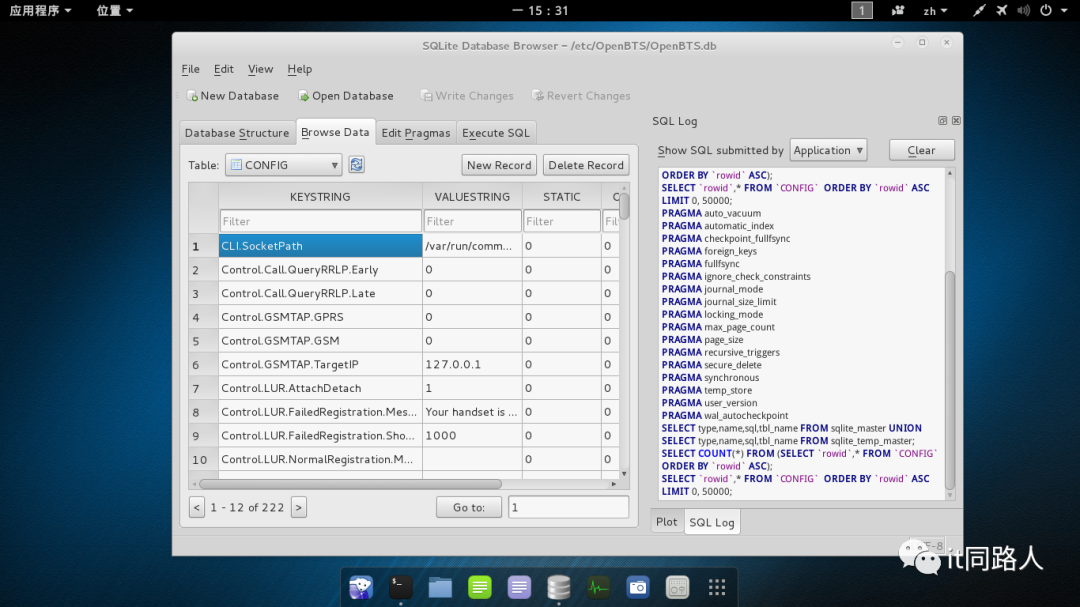Click the pen-shaped tray icon in top bar
The image size is (1080, 607).
[x=979, y=10]
